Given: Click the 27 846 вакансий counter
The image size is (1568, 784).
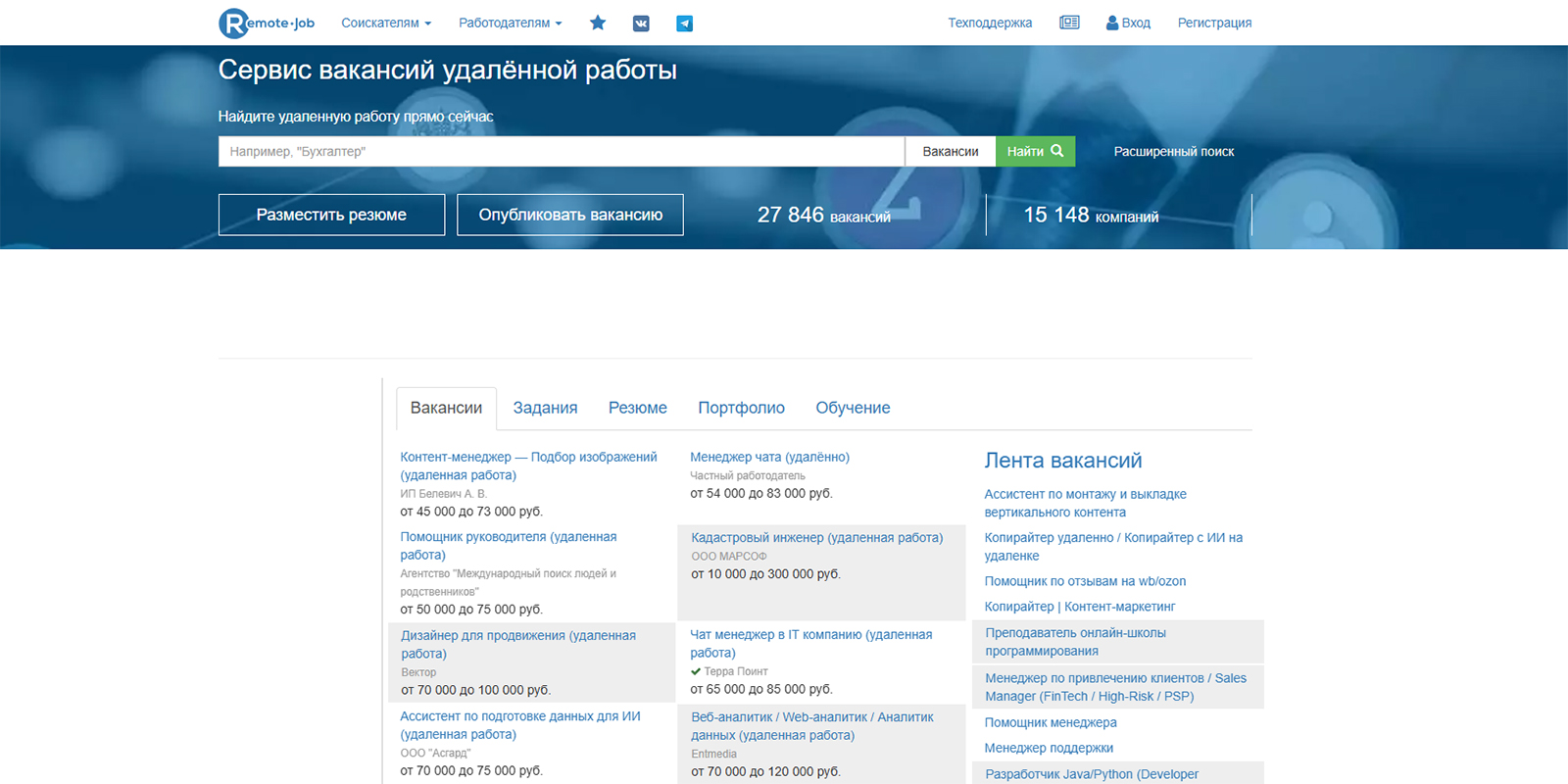Looking at the screenshot, I should point(824,215).
